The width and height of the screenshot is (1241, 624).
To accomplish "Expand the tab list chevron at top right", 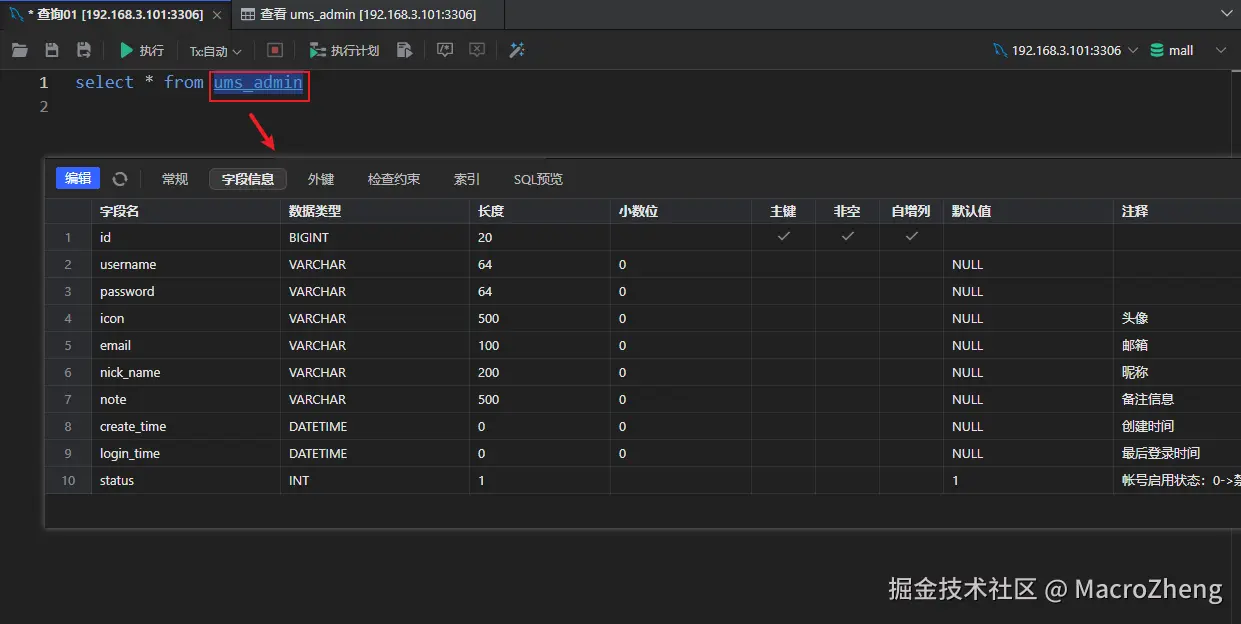I will (1227, 14).
